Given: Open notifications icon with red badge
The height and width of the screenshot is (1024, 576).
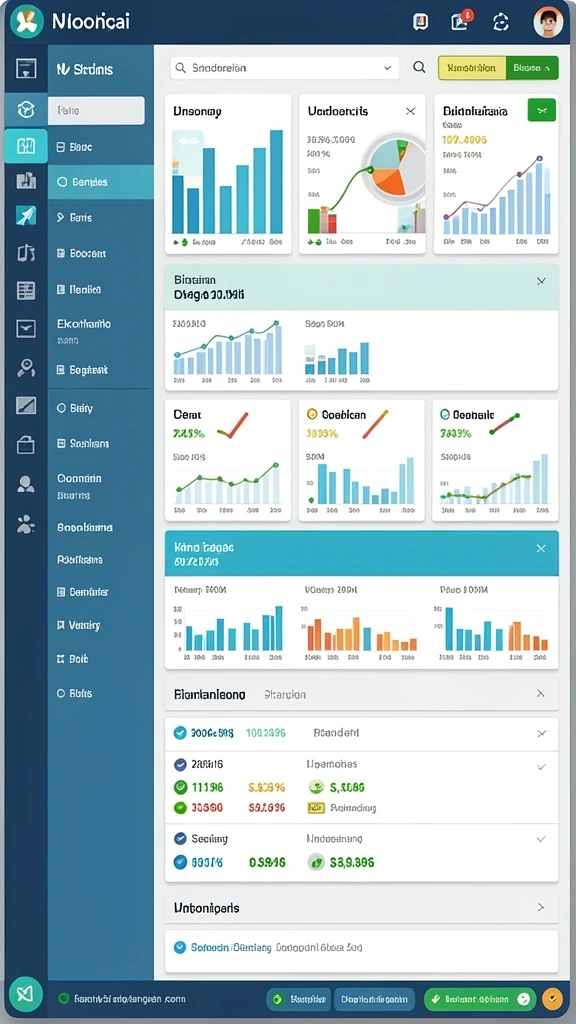Looking at the screenshot, I should click(460, 21).
